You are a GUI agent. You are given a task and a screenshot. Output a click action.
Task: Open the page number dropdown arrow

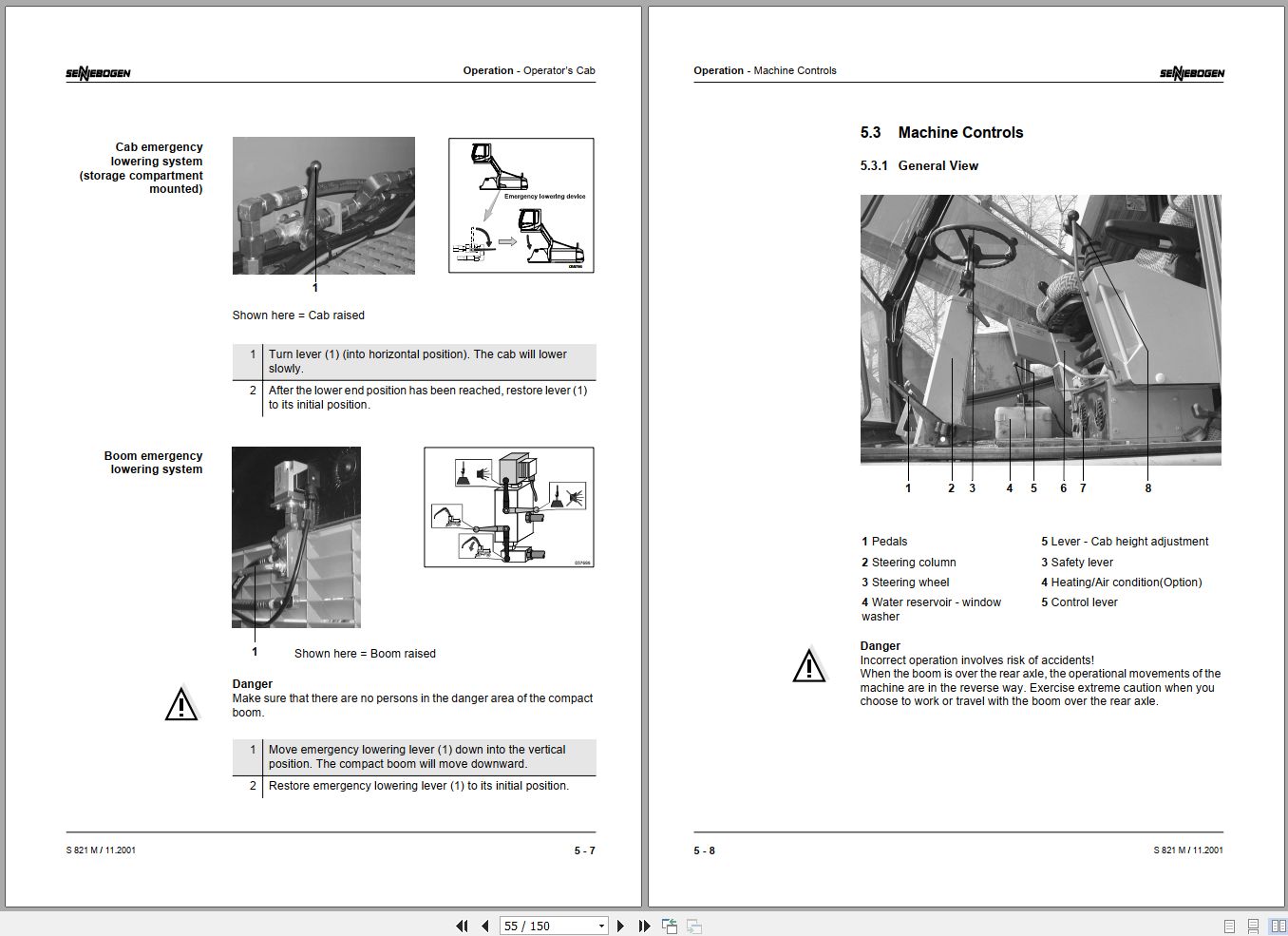pos(601,926)
